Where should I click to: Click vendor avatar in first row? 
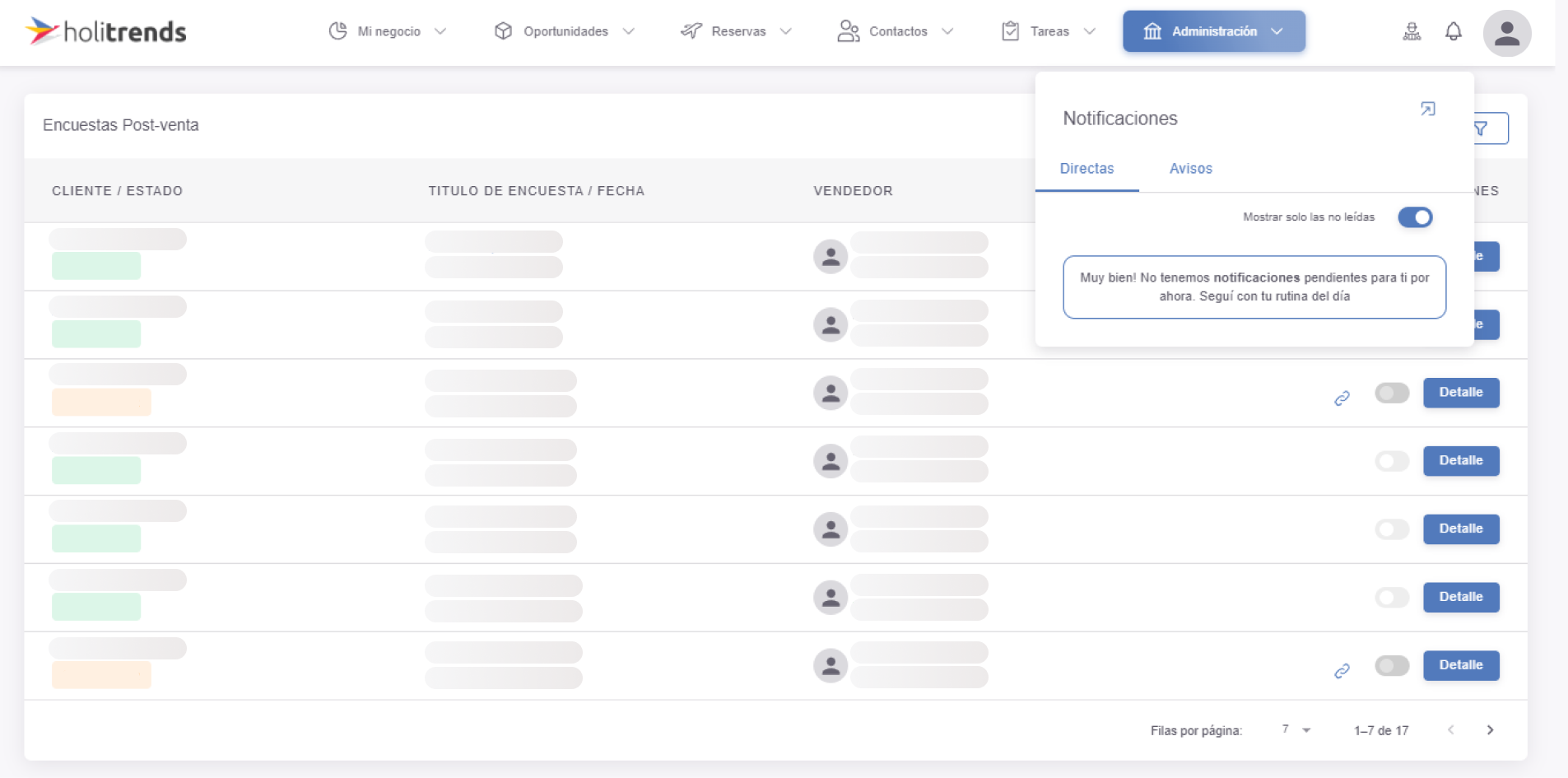click(x=831, y=257)
